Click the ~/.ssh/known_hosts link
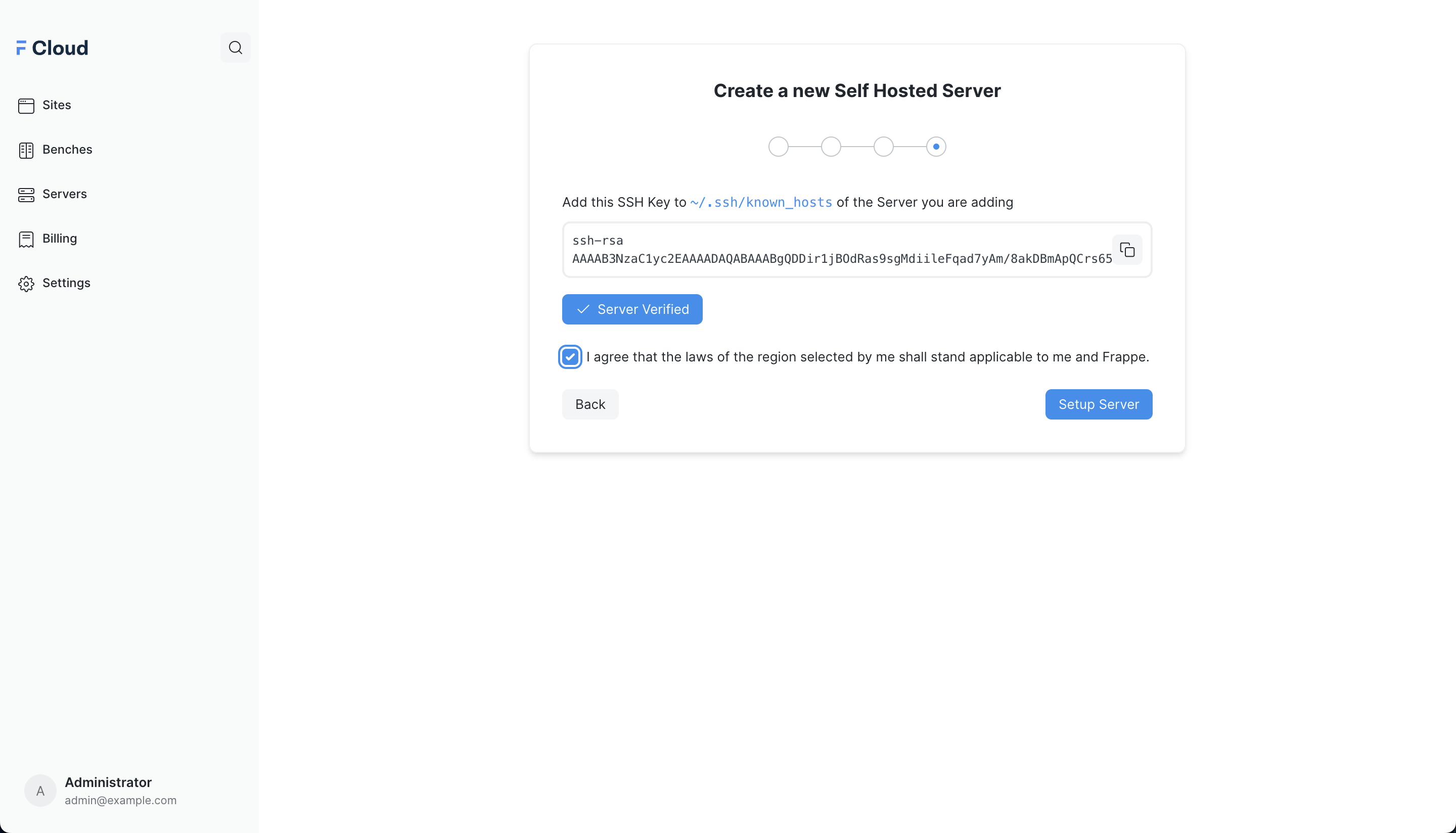This screenshot has height=833, width=1456. tap(761, 202)
